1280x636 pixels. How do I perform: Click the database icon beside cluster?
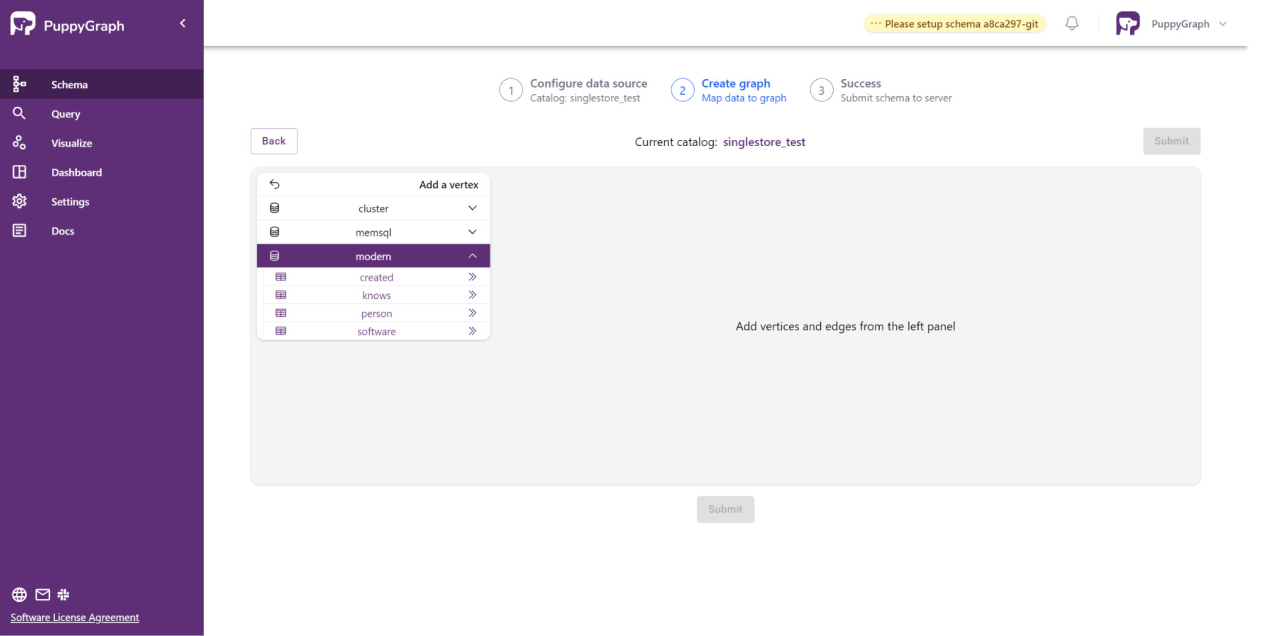tap(274, 207)
